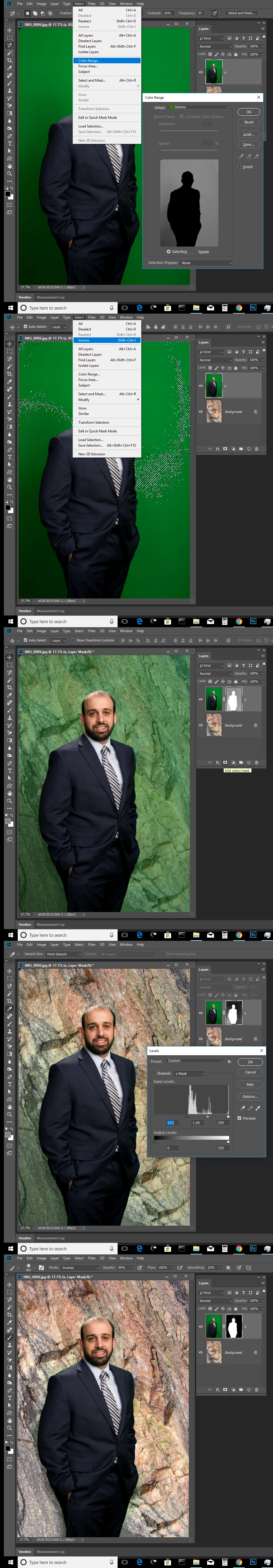The image size is (273, 1568).
Task: Pick the Subtract from Sample eyedropper in Color Range
Action: tap(256, 156)
